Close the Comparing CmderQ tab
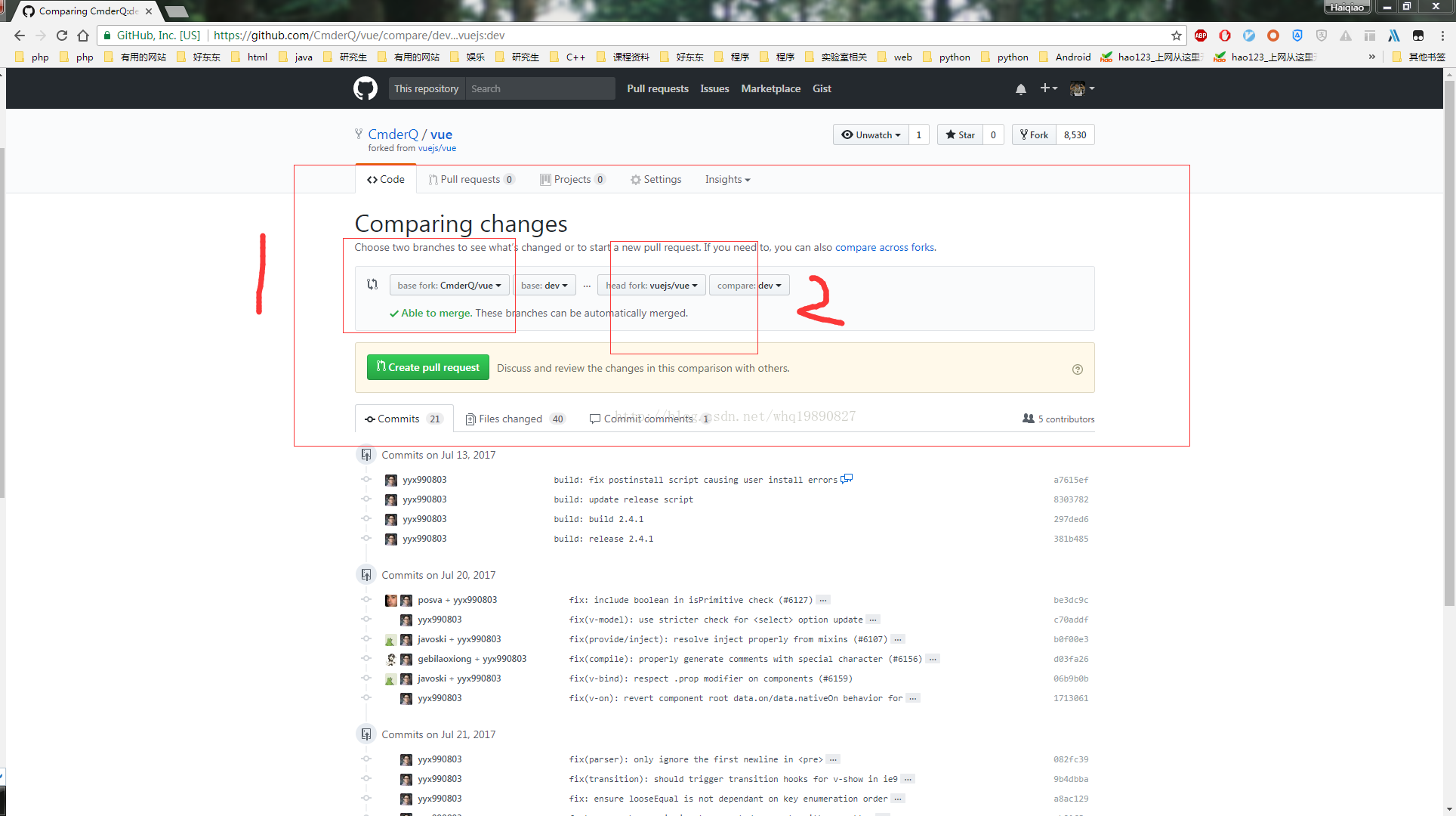Image resolution: width=1456 pixels, height=816 pixels. 149,11
